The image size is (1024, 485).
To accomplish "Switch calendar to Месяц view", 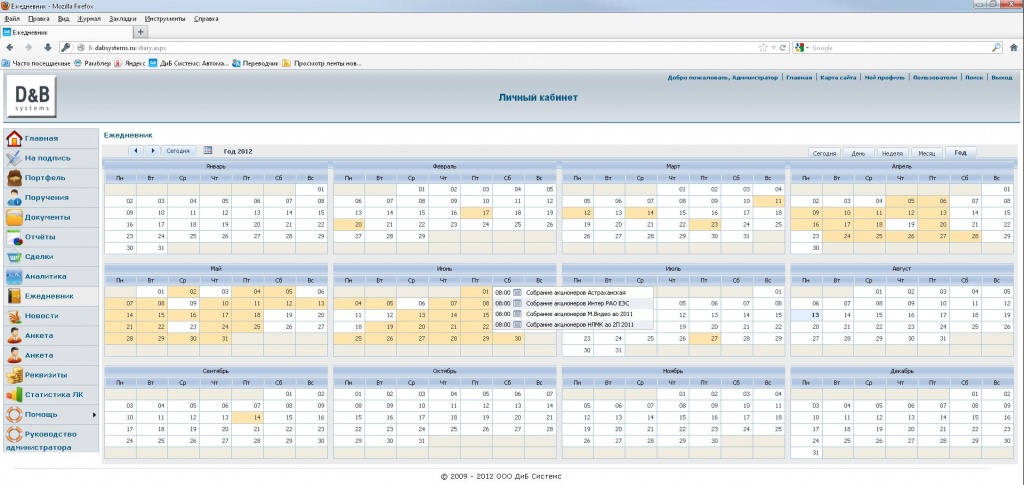I will pos(927,153).
